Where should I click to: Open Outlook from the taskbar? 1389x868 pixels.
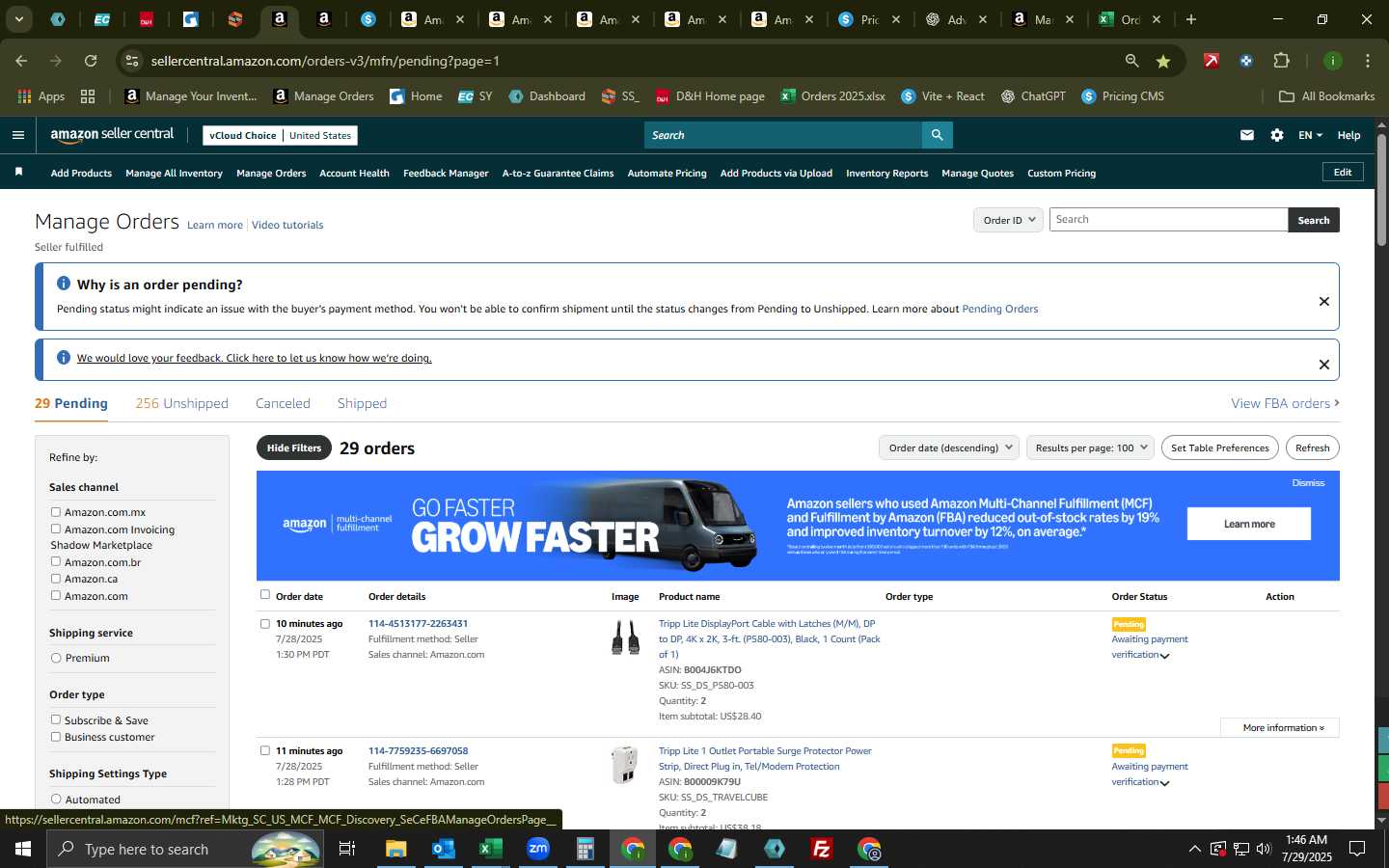click(x=443, y=849)
